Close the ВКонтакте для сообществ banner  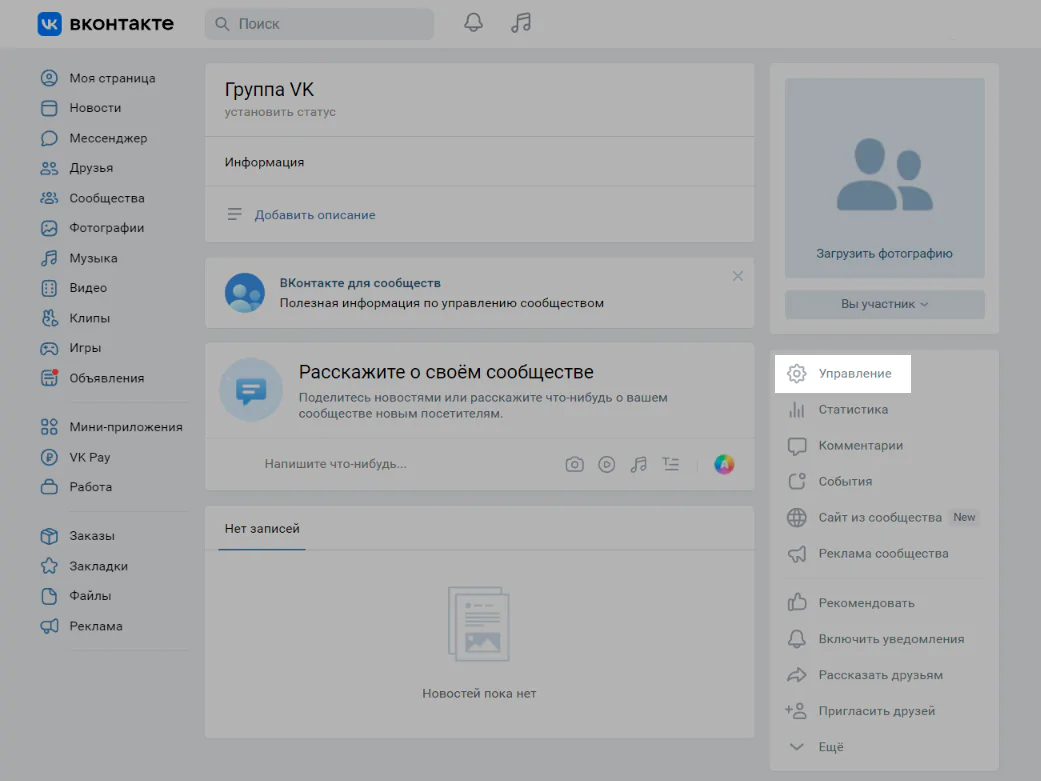[738, 276]
